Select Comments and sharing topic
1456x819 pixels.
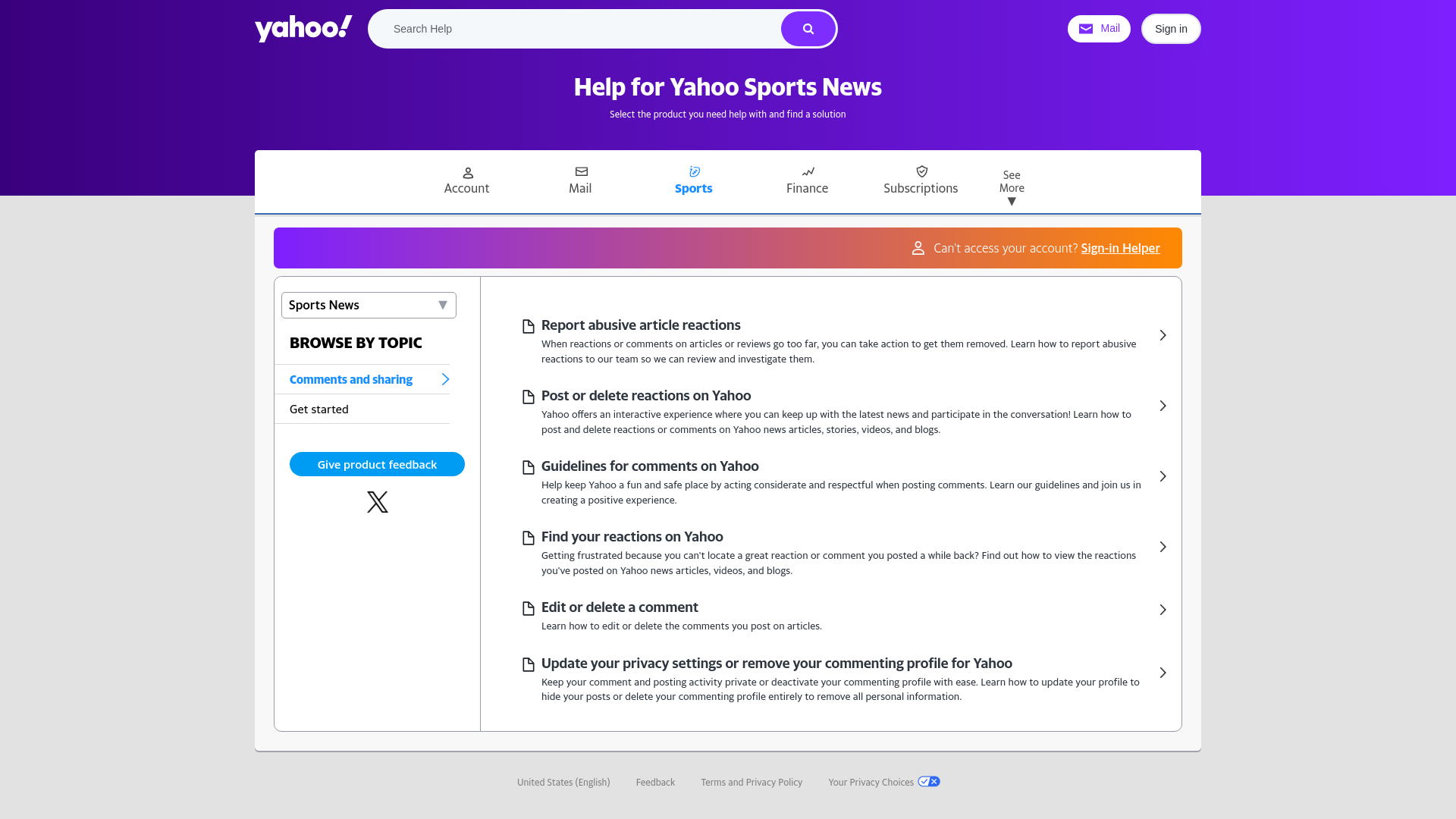pyautogui.click(x=362, y=379)
